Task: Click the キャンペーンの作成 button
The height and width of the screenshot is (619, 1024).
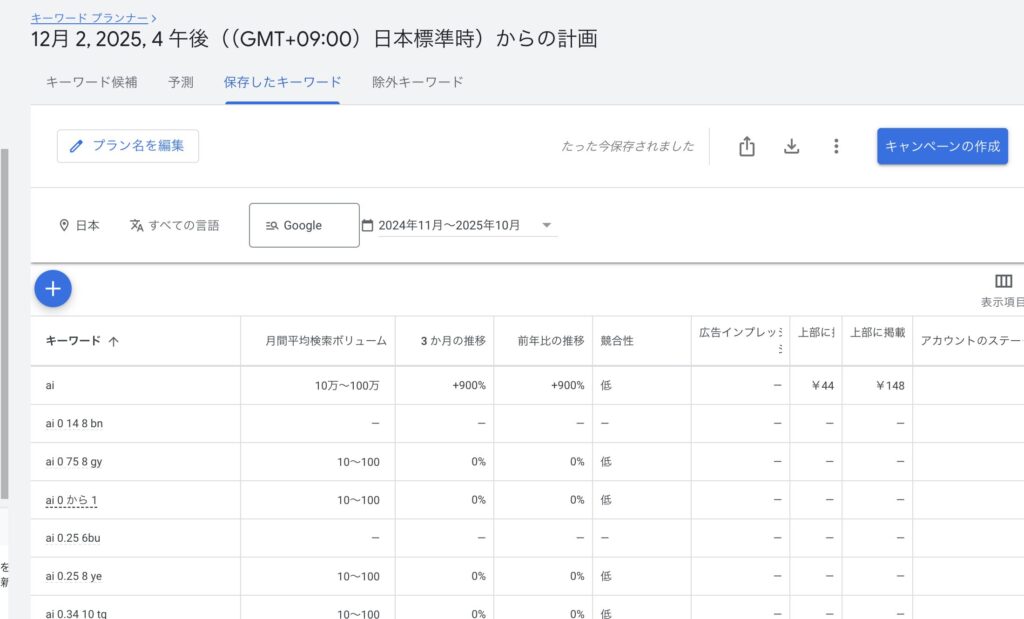Action: click(x=942, y=146)
